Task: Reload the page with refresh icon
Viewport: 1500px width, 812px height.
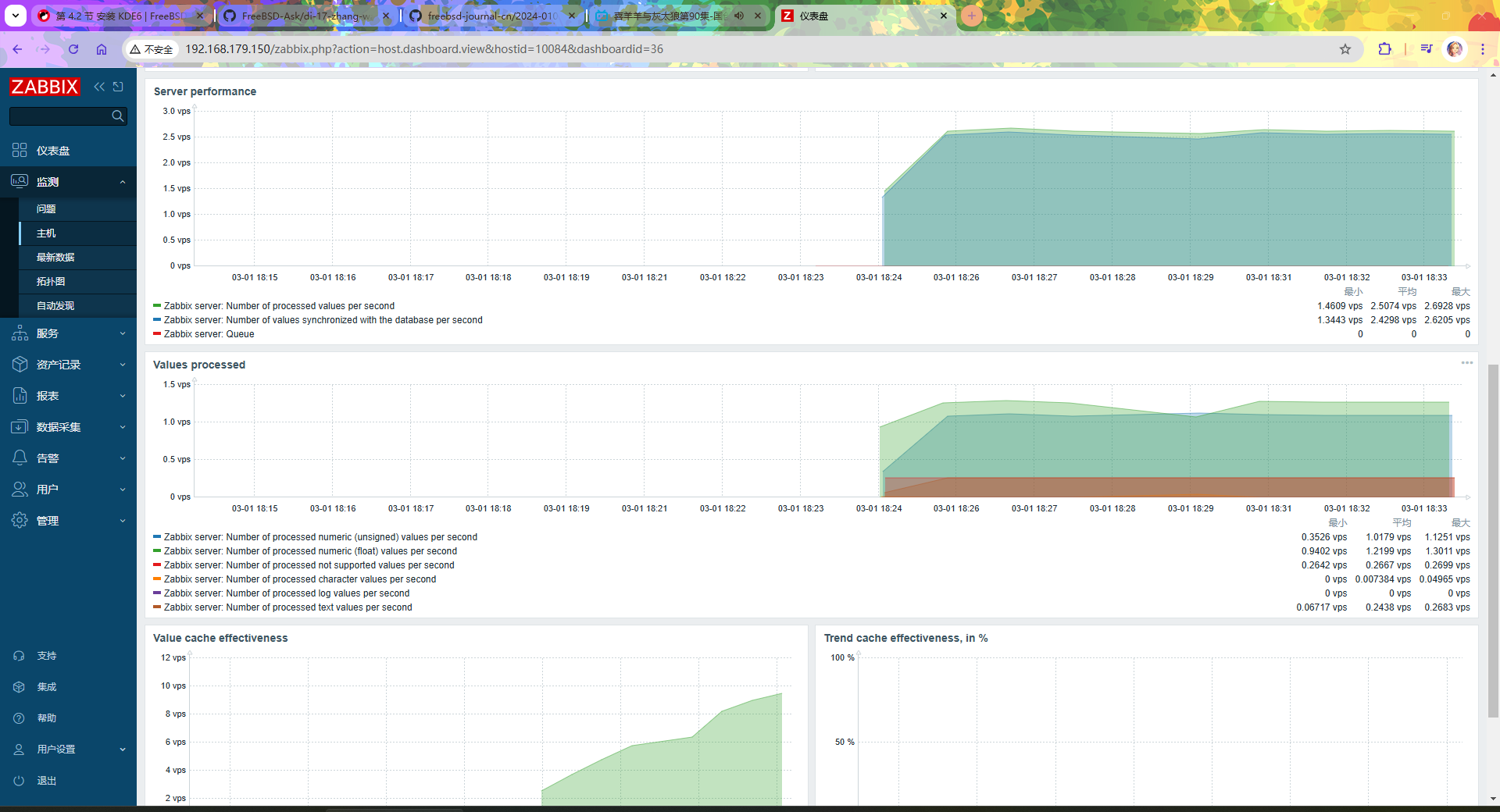Action: (x=73, y=49)
